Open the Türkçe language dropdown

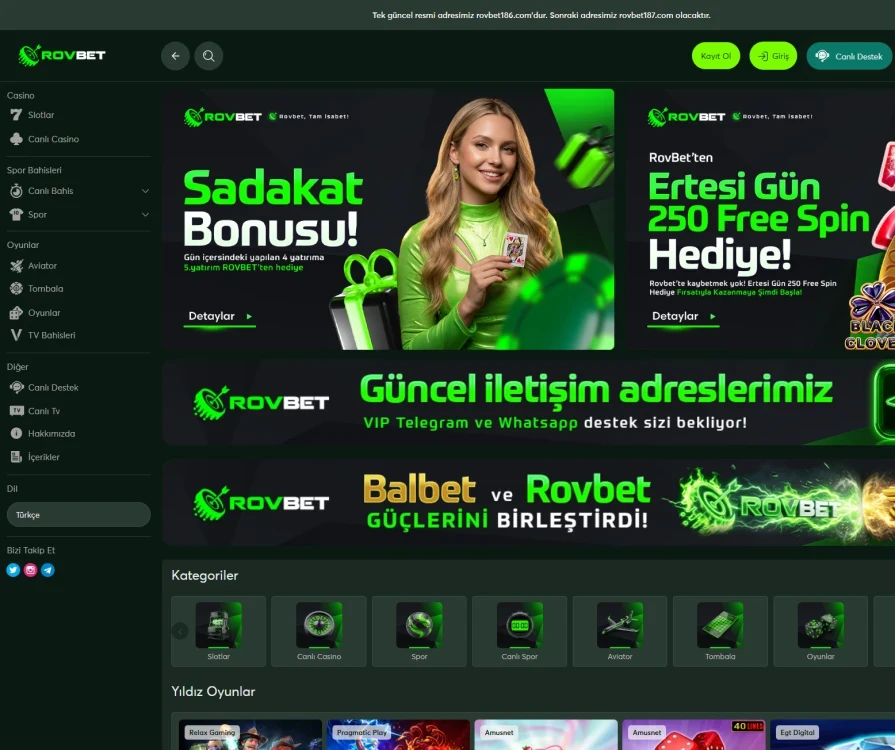[x=78, y=514]
